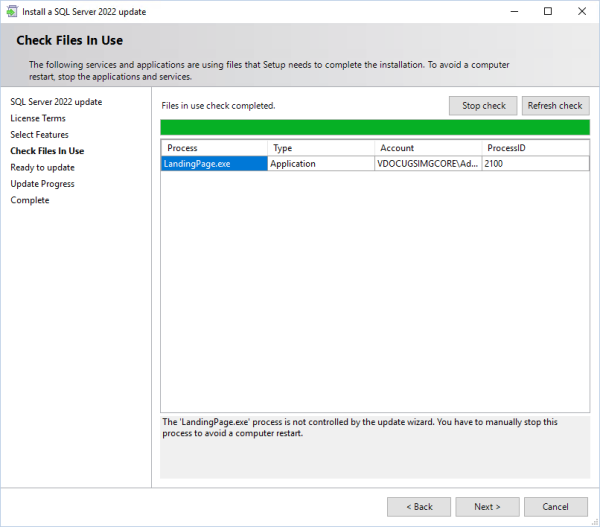This screenshot has width=600, height=527.
Task: Click the Account column header
Action: coord(427,148)
